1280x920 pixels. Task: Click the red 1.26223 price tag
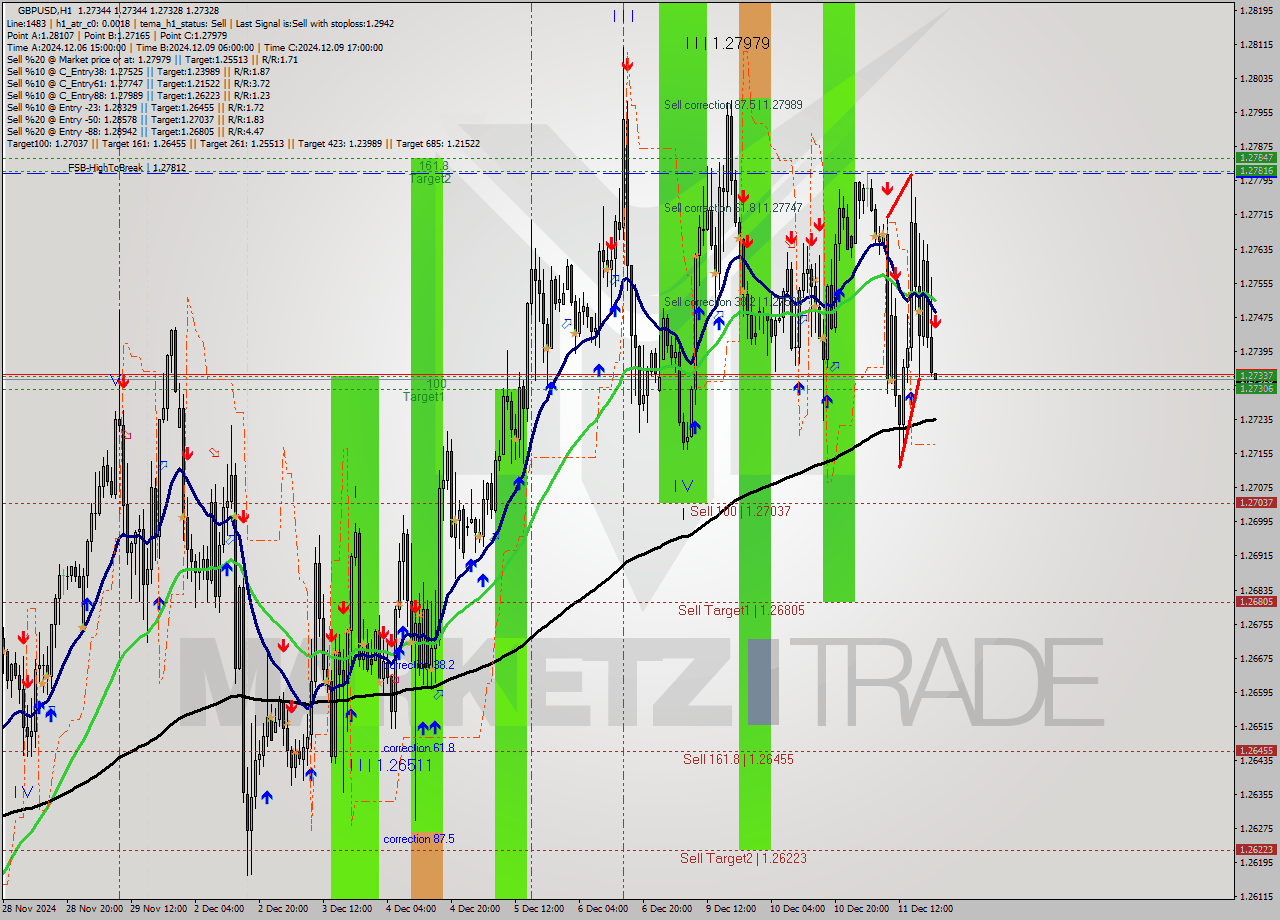[1256, 850]
